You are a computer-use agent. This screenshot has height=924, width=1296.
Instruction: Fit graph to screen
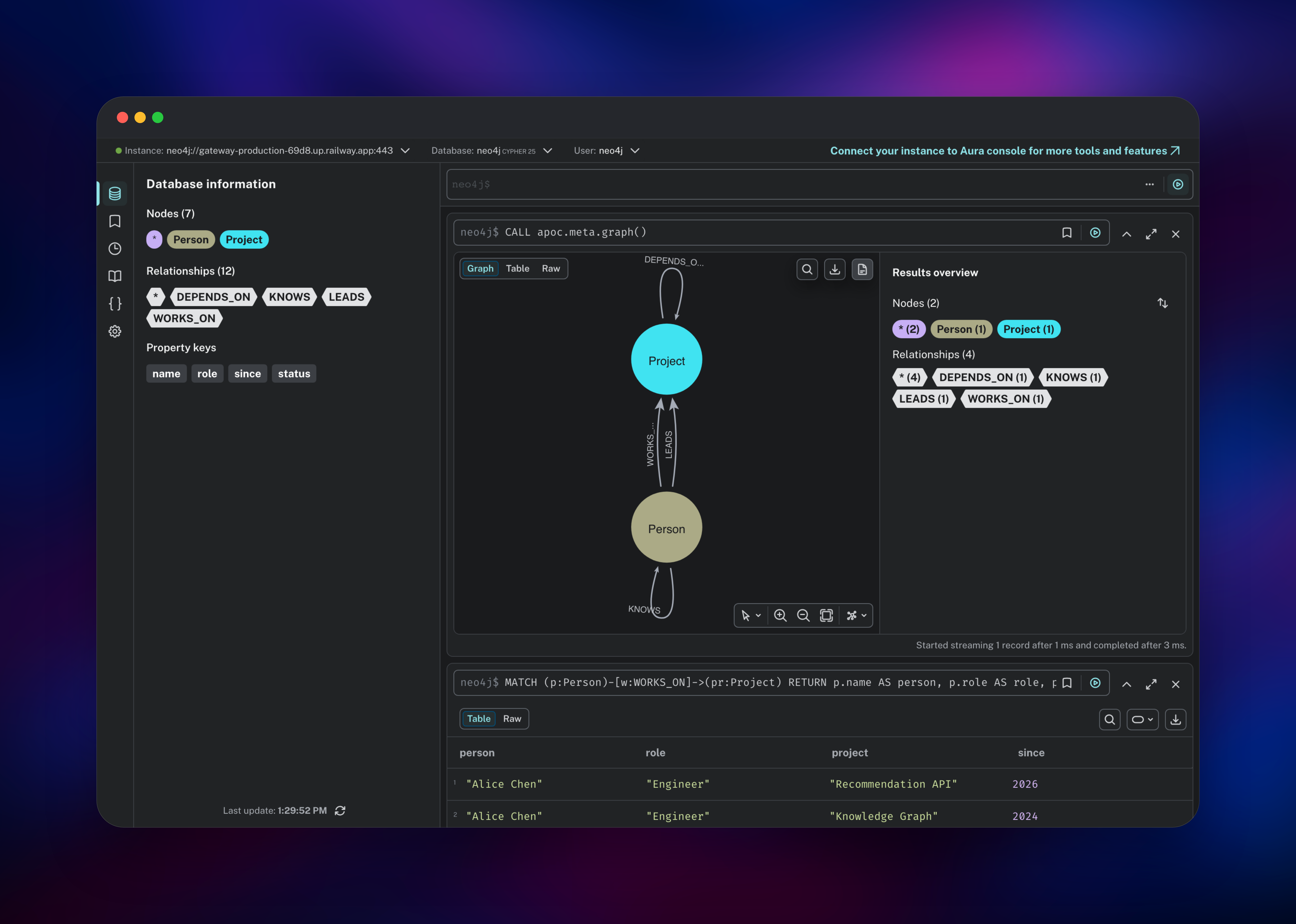point(826,615)
